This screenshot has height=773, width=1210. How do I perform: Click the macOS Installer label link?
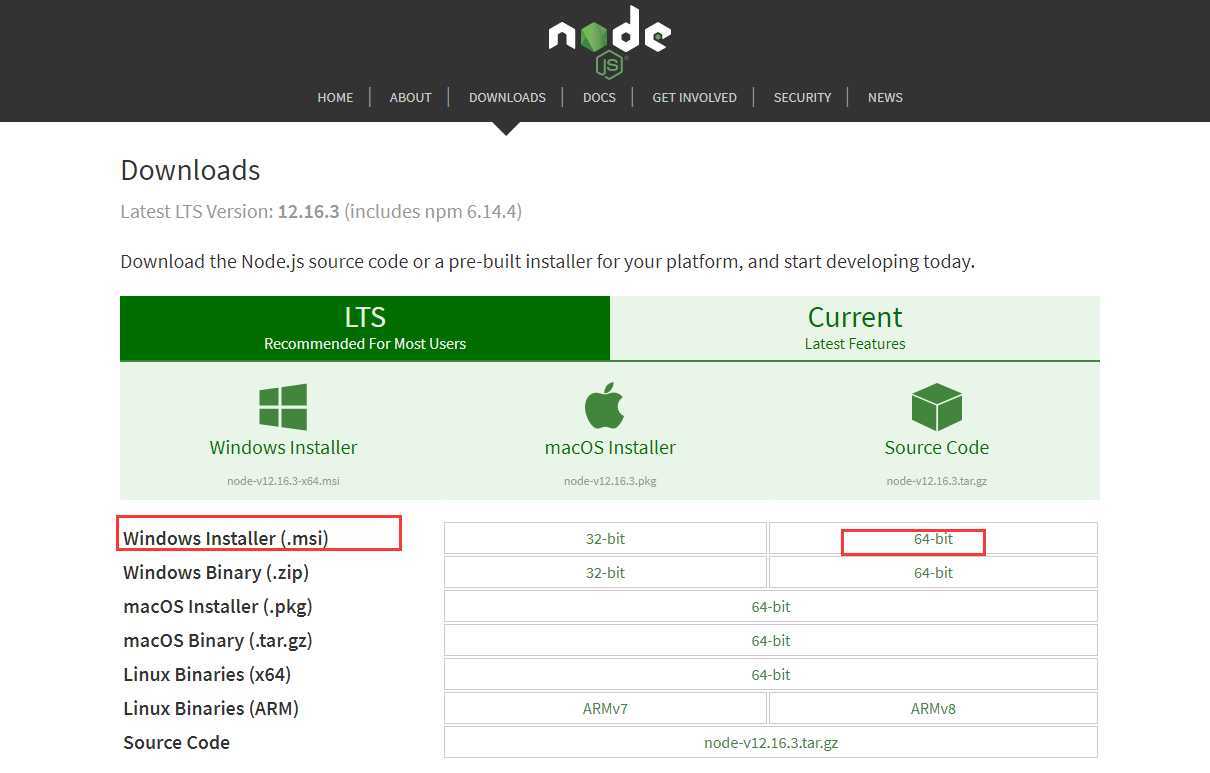[x=610, y=447]
